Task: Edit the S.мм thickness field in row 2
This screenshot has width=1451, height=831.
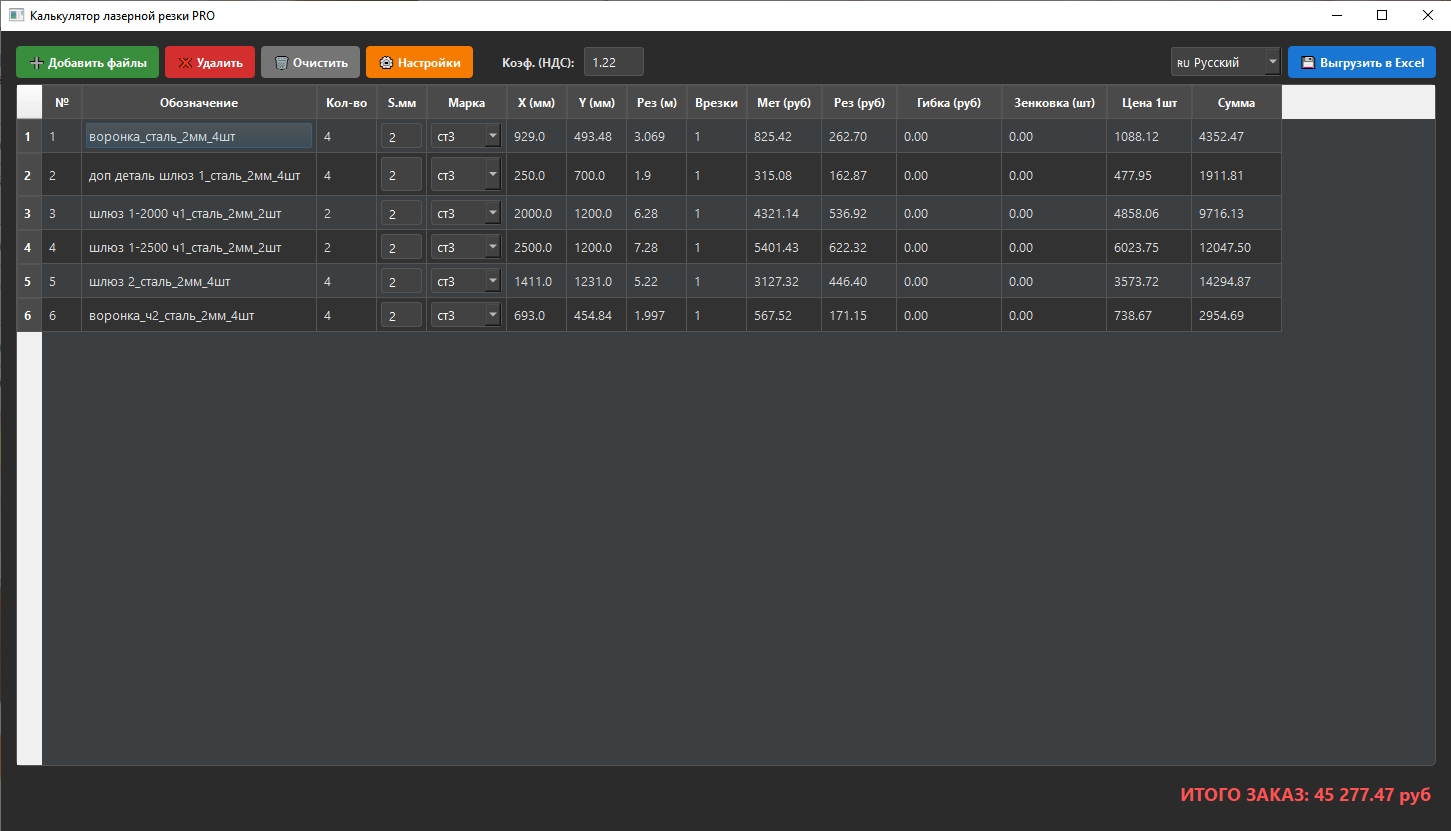Action: (x=401, y=176)
